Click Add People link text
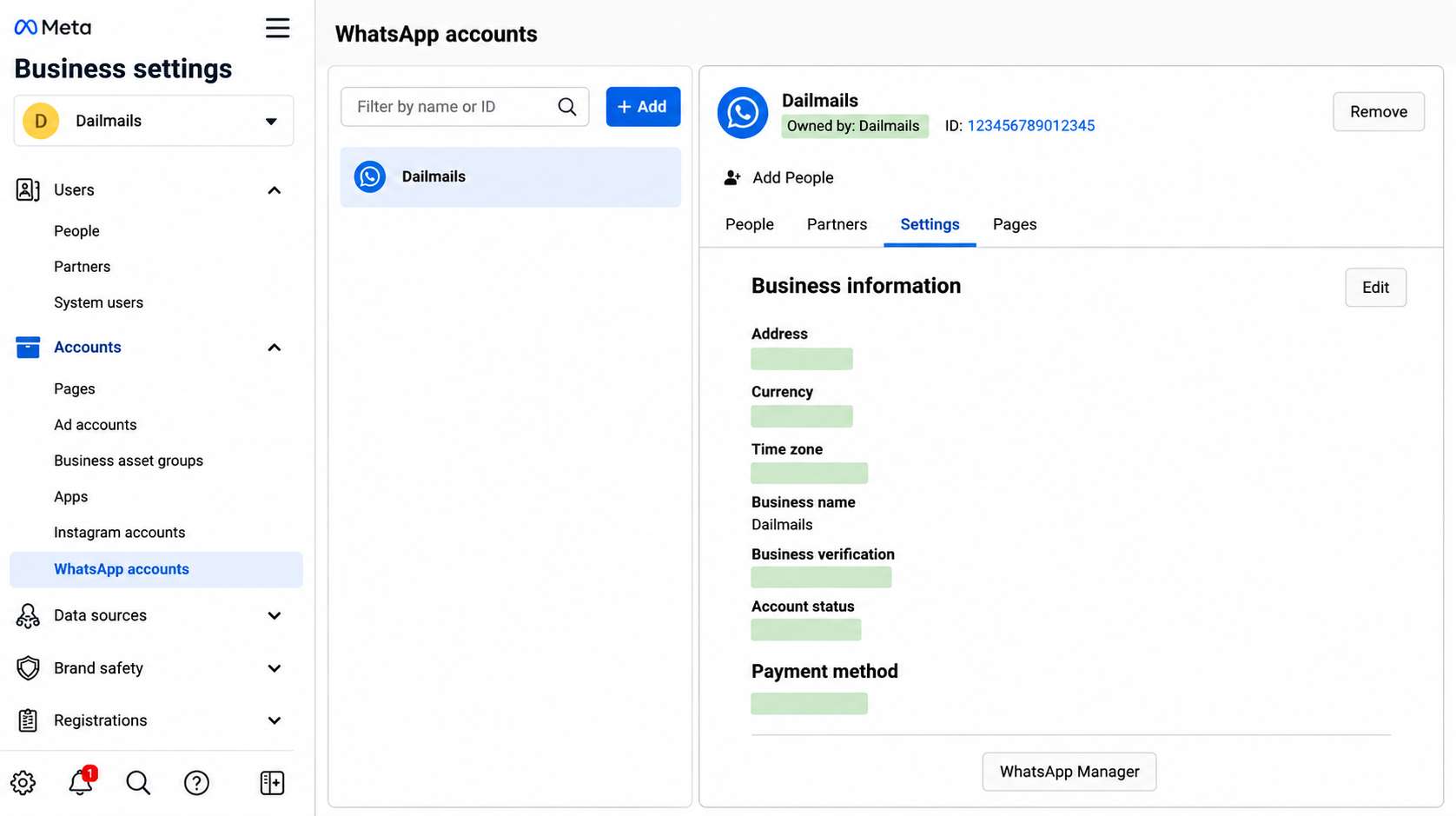The height and width of the screenshot is (816, 1456). (x=793, y=178)
